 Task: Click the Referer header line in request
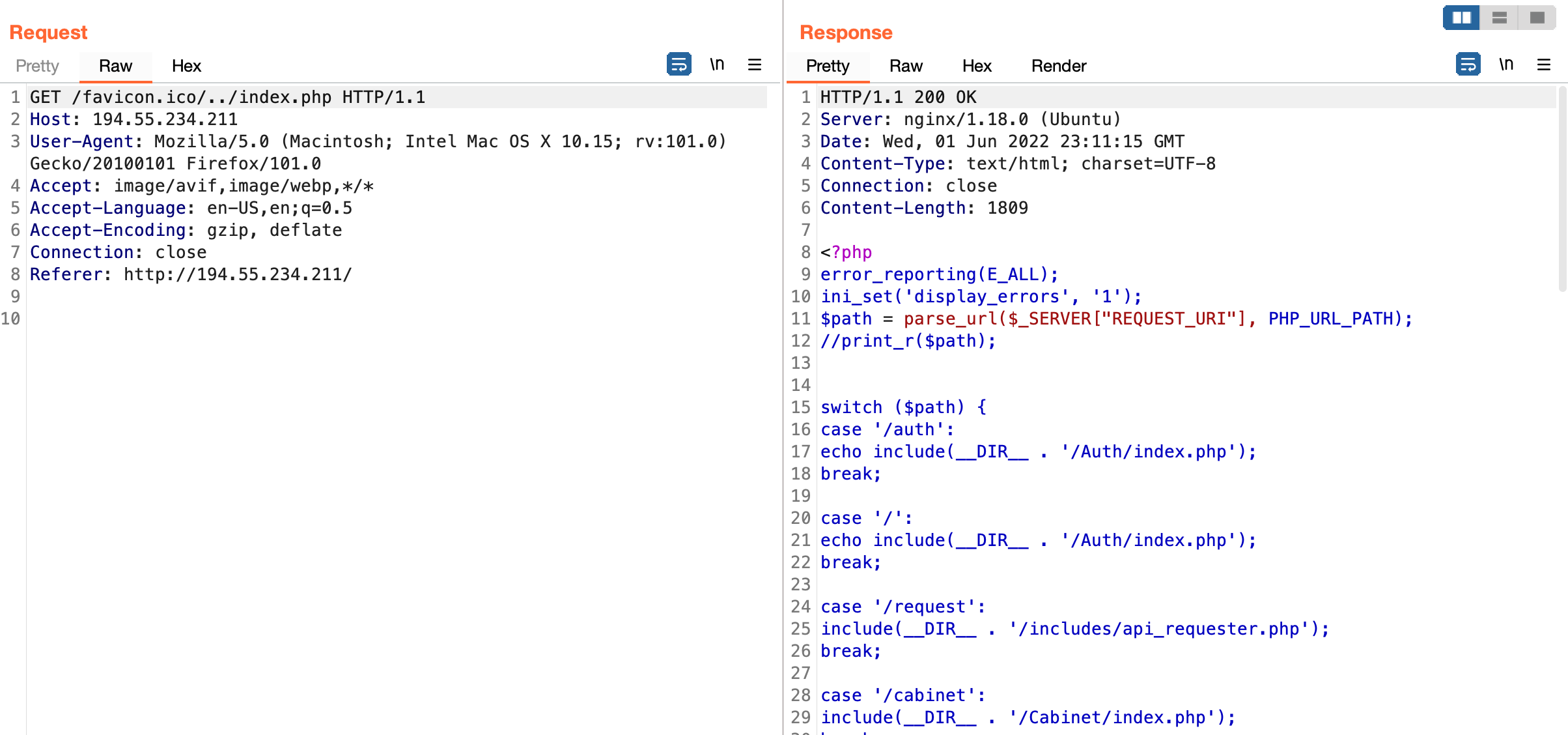pyautogui.click(x=191, y=274)
